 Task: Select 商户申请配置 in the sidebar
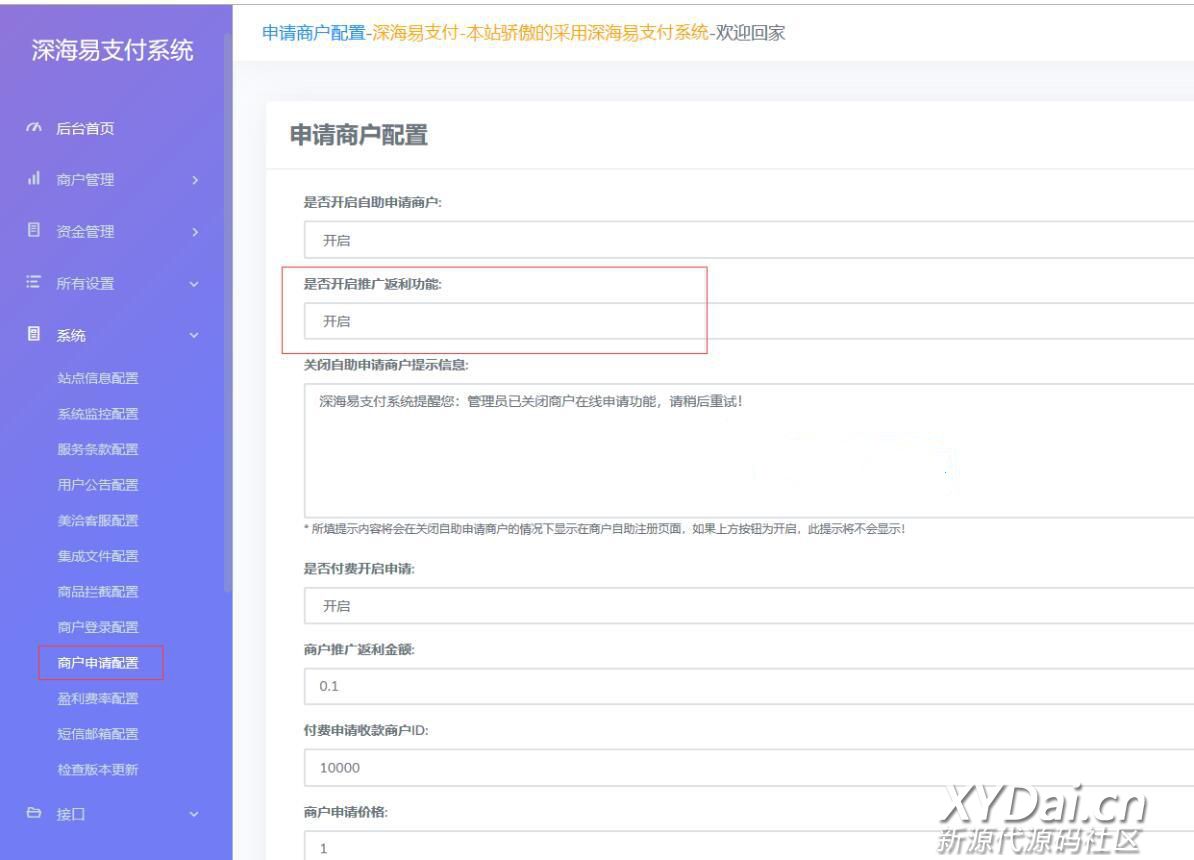coord(98,663)
